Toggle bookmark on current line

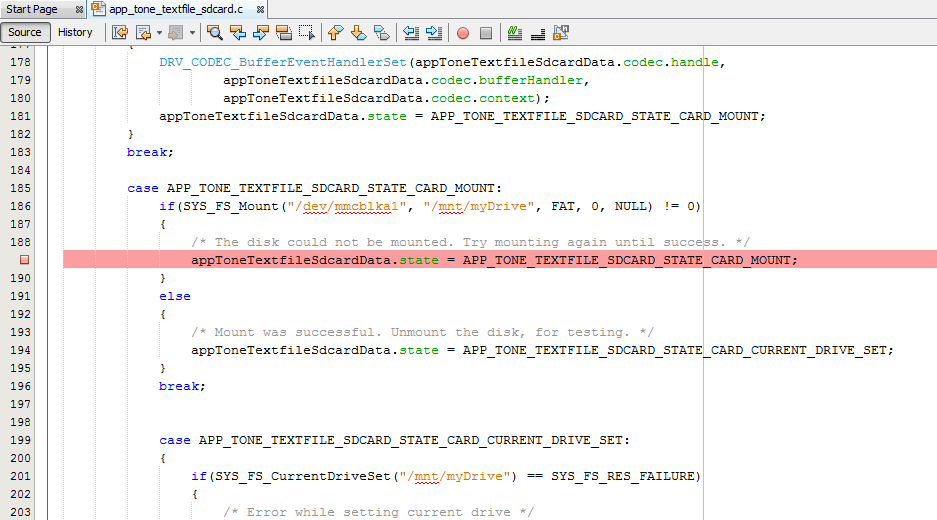click(x=381, y=33)
